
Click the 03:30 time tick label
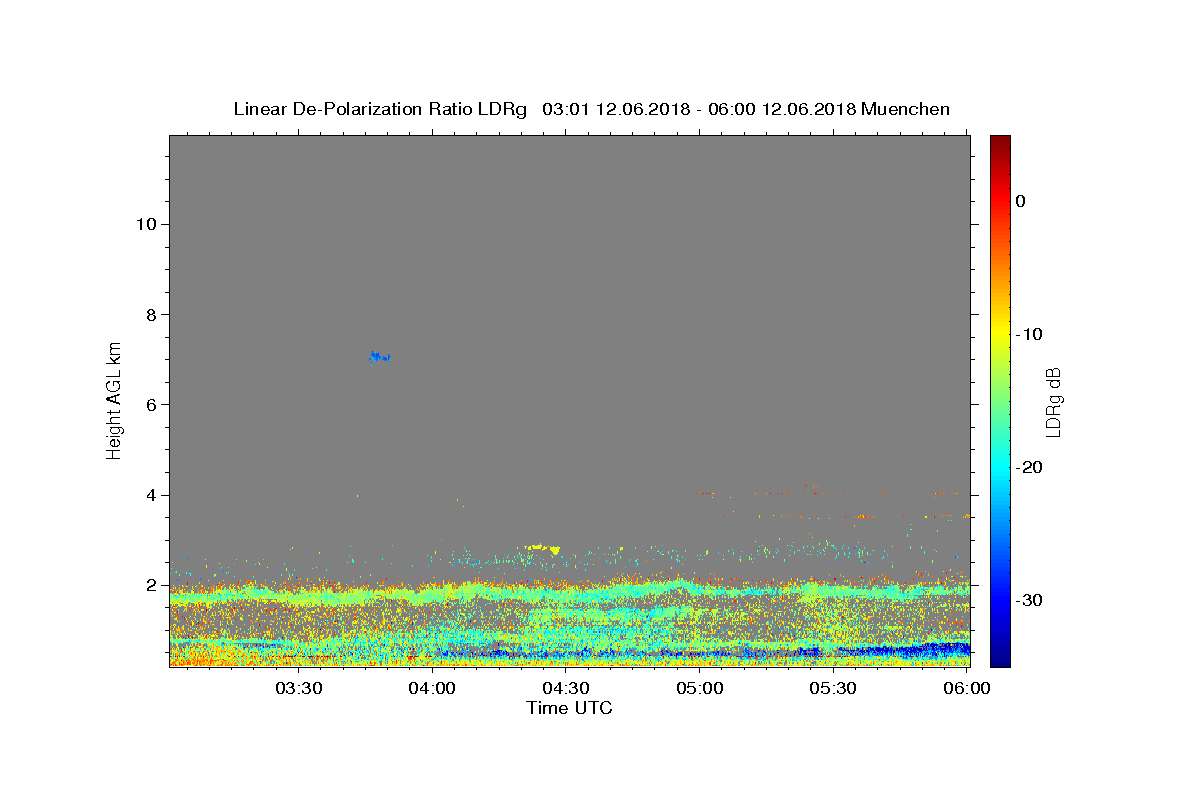(298, 688)
